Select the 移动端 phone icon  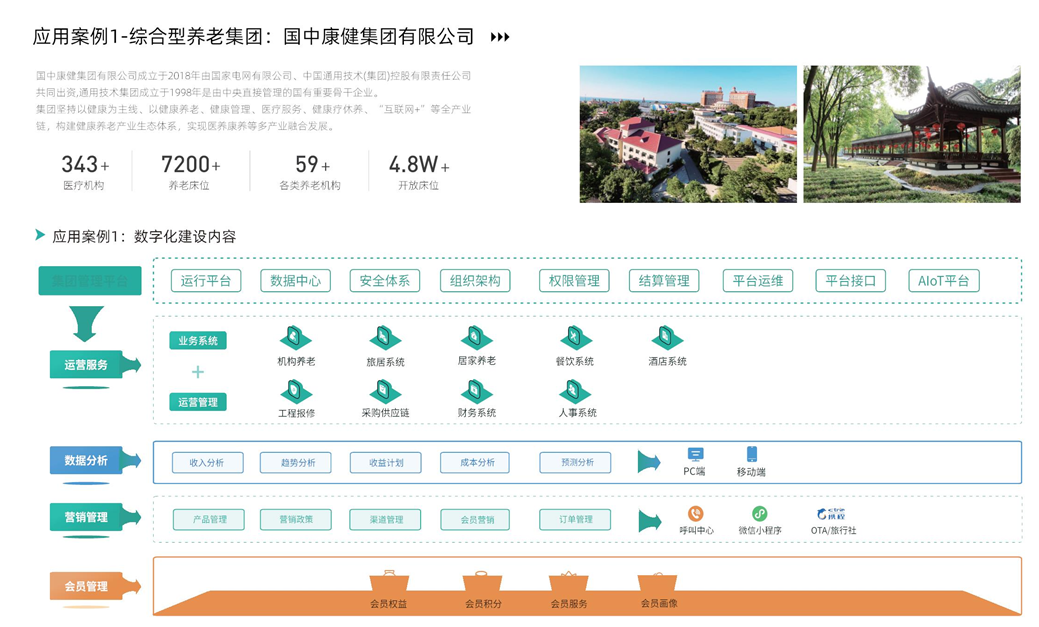point(751,455)
